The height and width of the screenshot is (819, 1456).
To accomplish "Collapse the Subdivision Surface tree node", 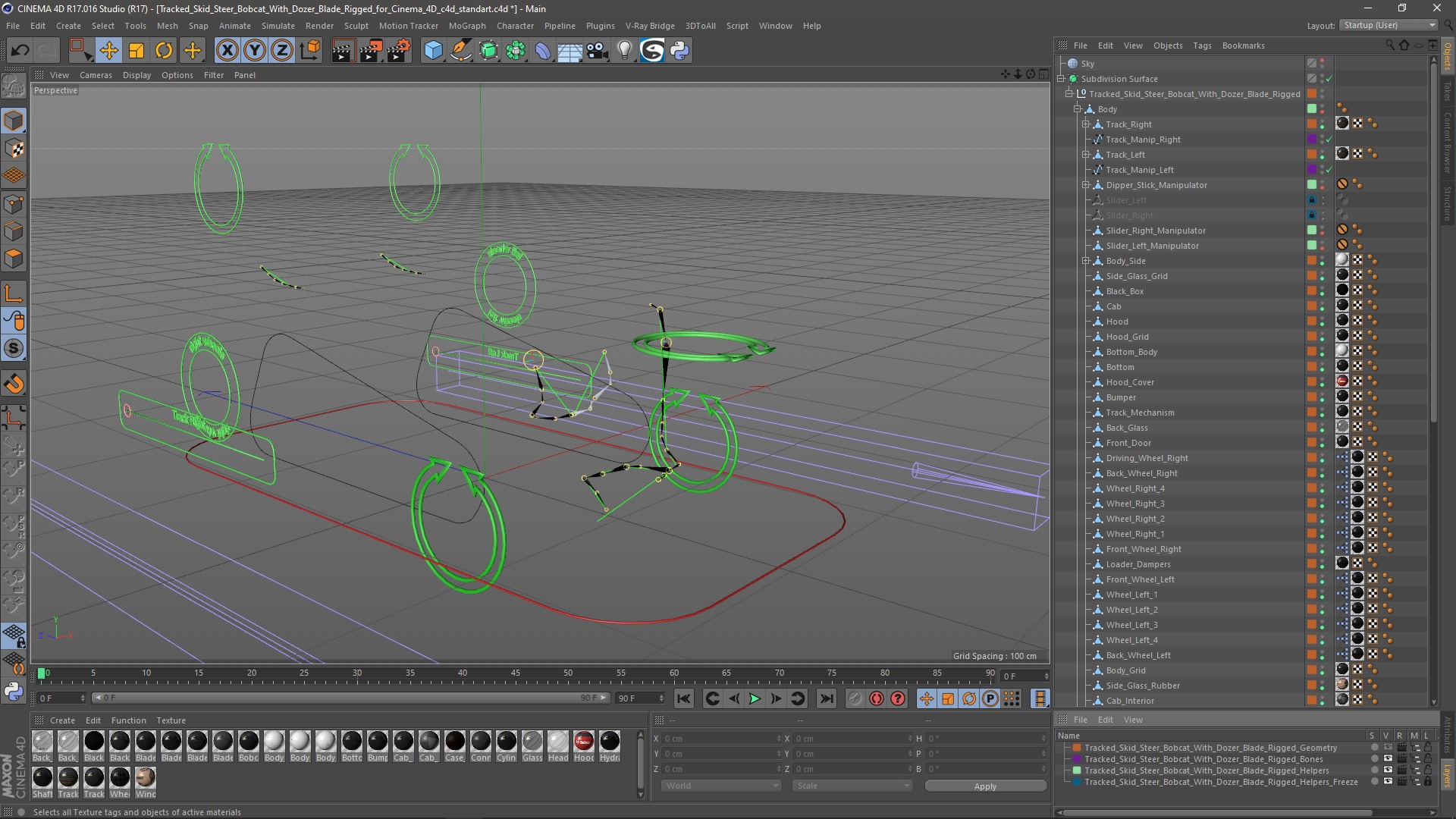I will point(1062,79).
